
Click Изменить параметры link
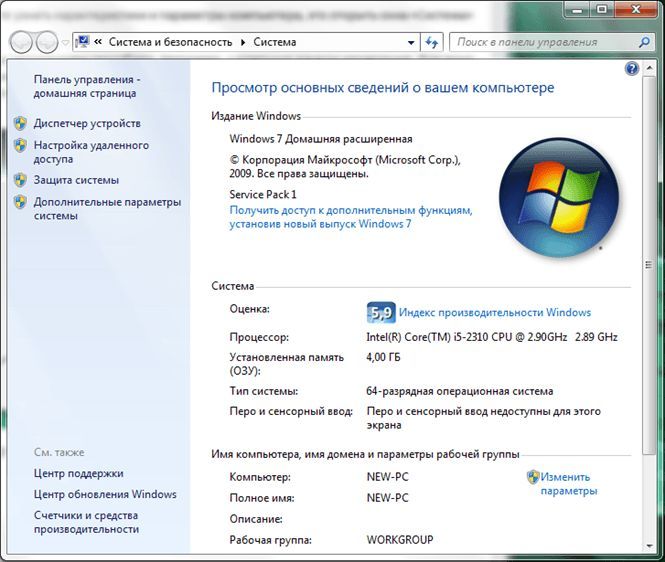(x=569, y=484)
